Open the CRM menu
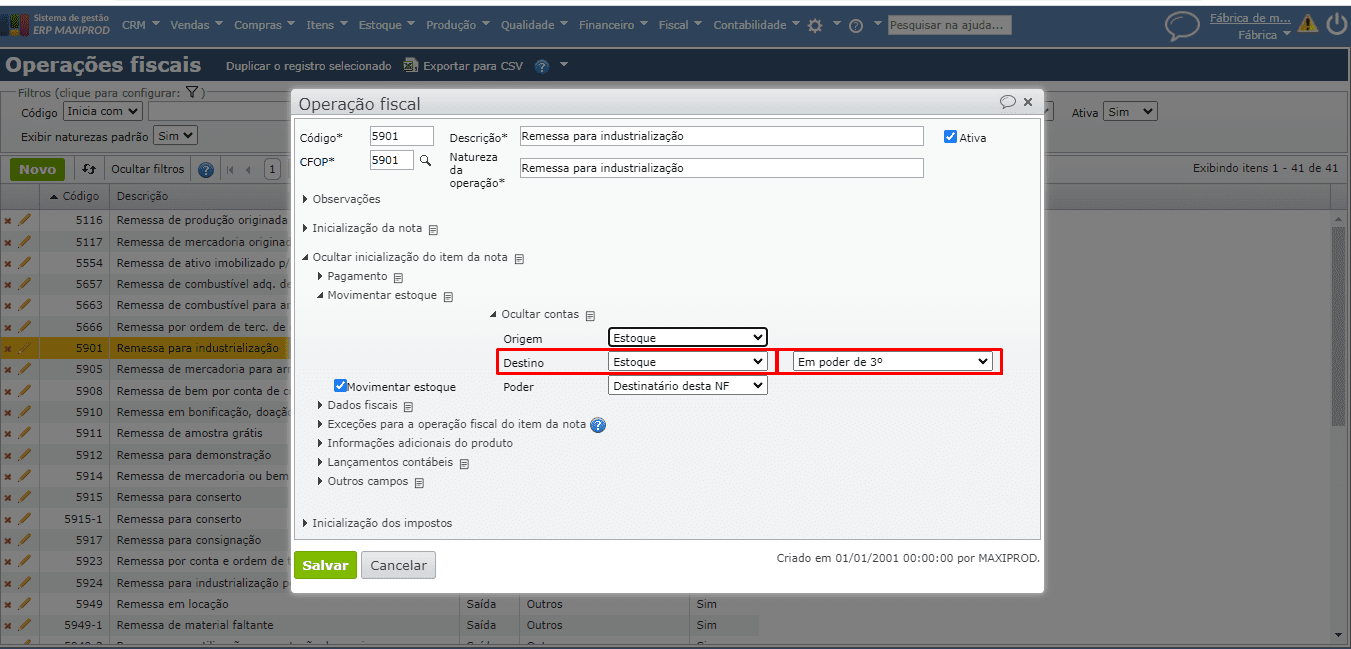Screen dimensions: 1351x649 (140, 25)
